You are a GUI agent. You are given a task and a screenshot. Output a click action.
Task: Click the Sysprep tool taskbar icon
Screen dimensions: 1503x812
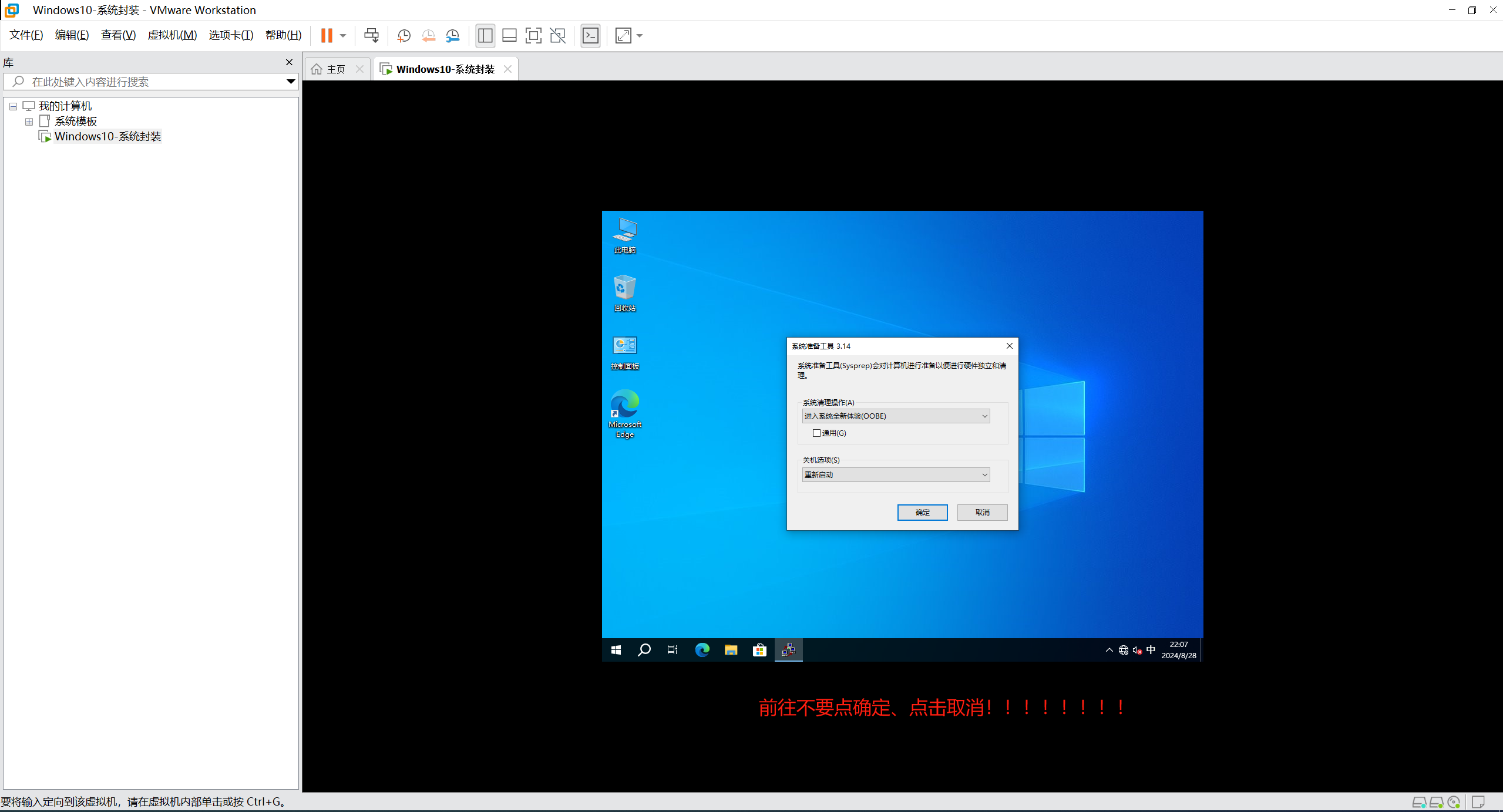pos(788,650)
